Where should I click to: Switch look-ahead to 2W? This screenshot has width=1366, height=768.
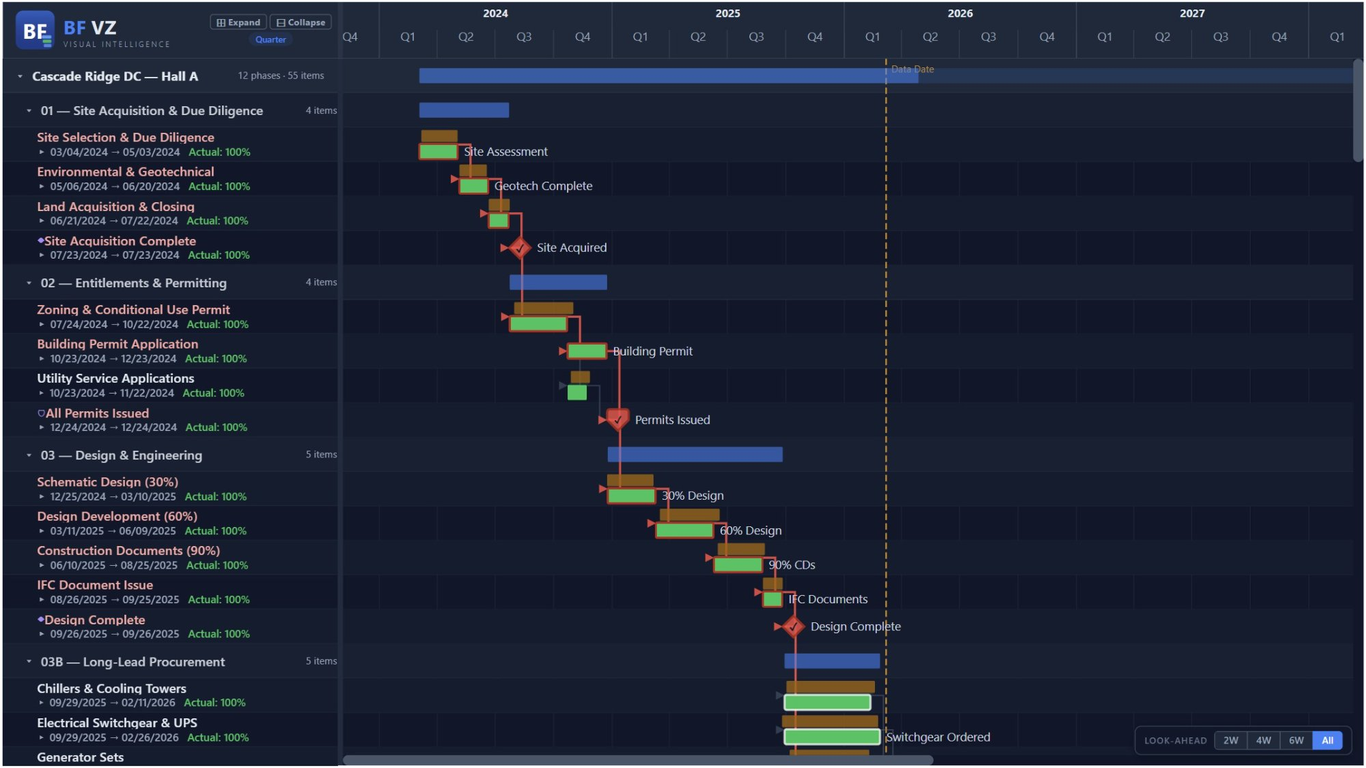[1231, 740]
